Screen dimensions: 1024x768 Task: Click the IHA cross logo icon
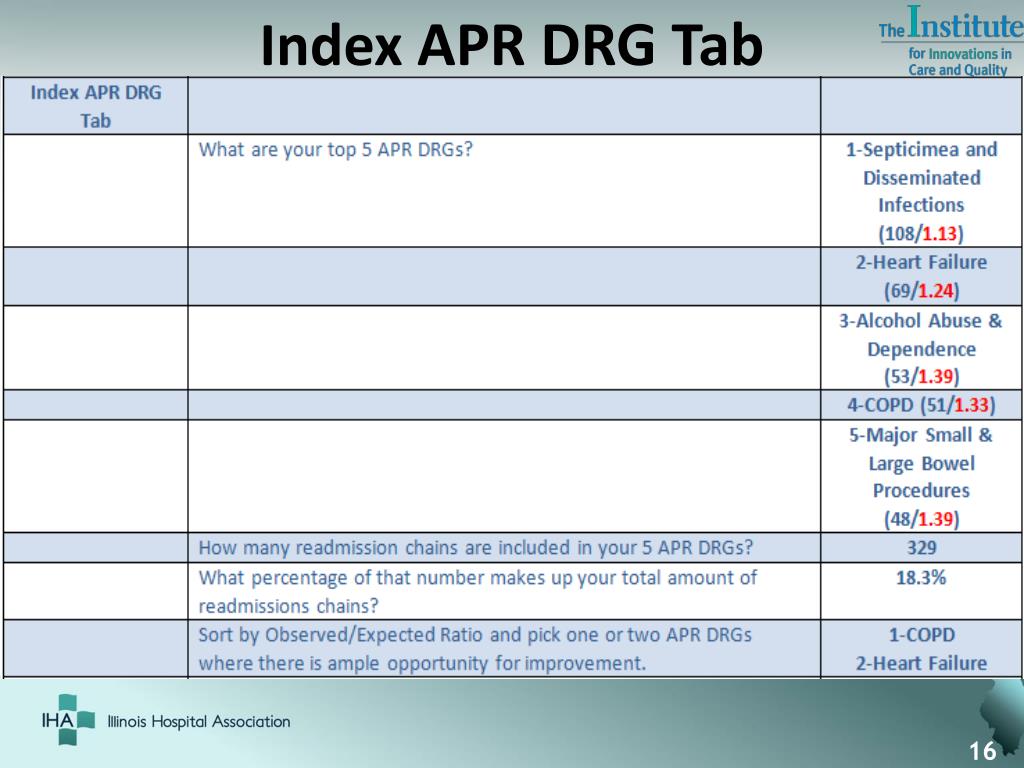(x=68, y=720)
